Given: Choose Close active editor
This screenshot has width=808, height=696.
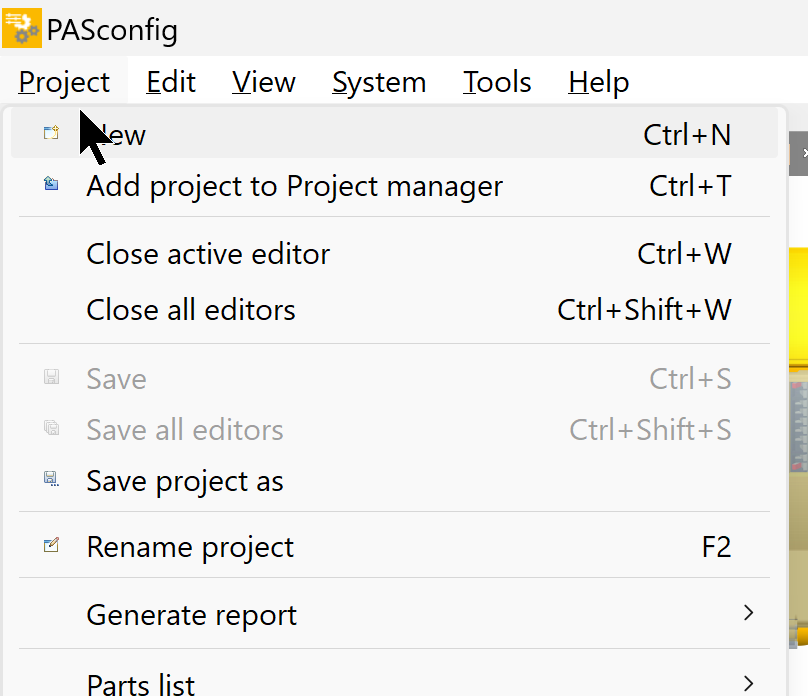Looking at the screenshot, I should click(x=394, y=253).
